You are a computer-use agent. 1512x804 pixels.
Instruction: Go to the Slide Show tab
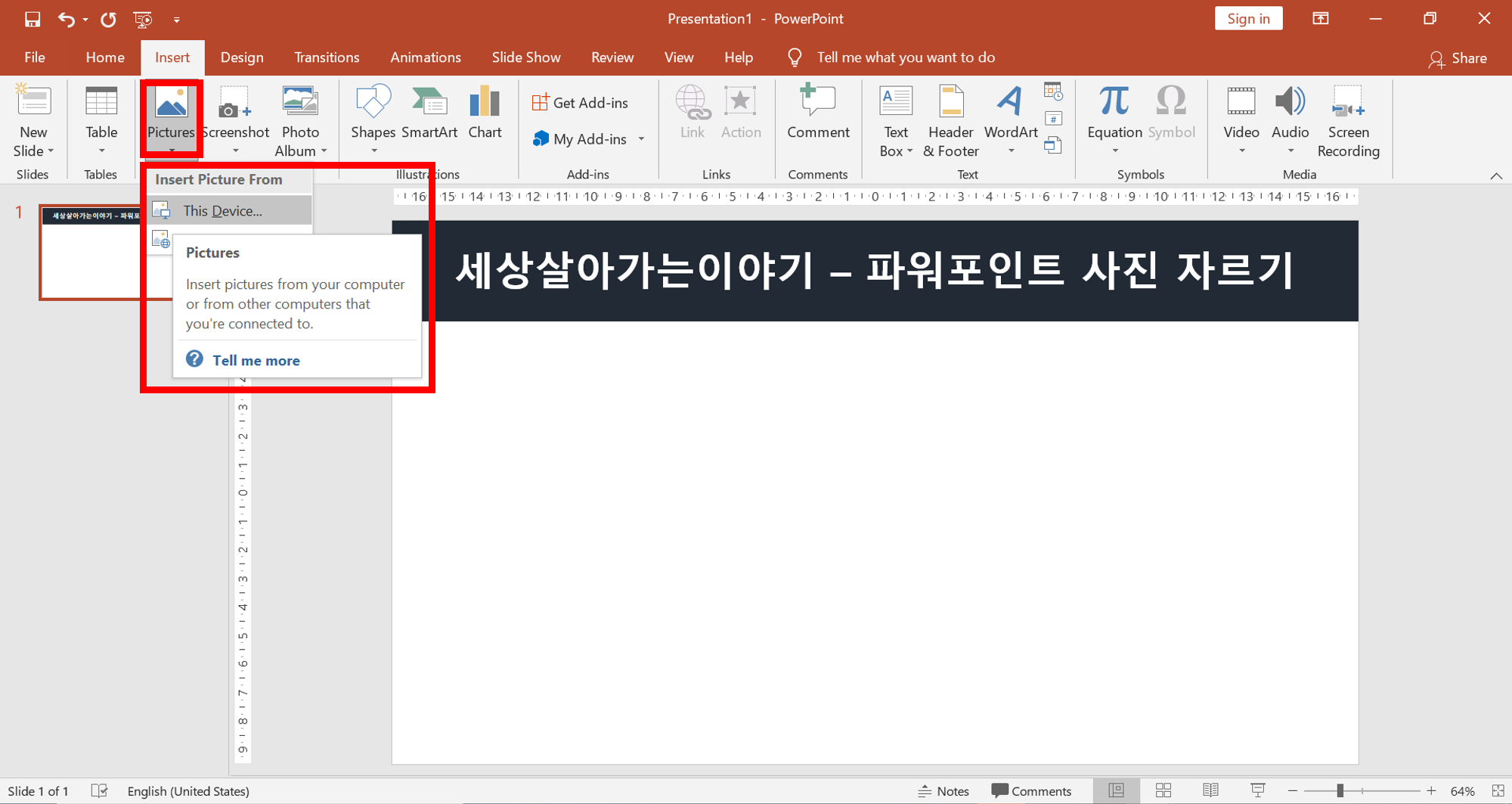click(526, 57)
